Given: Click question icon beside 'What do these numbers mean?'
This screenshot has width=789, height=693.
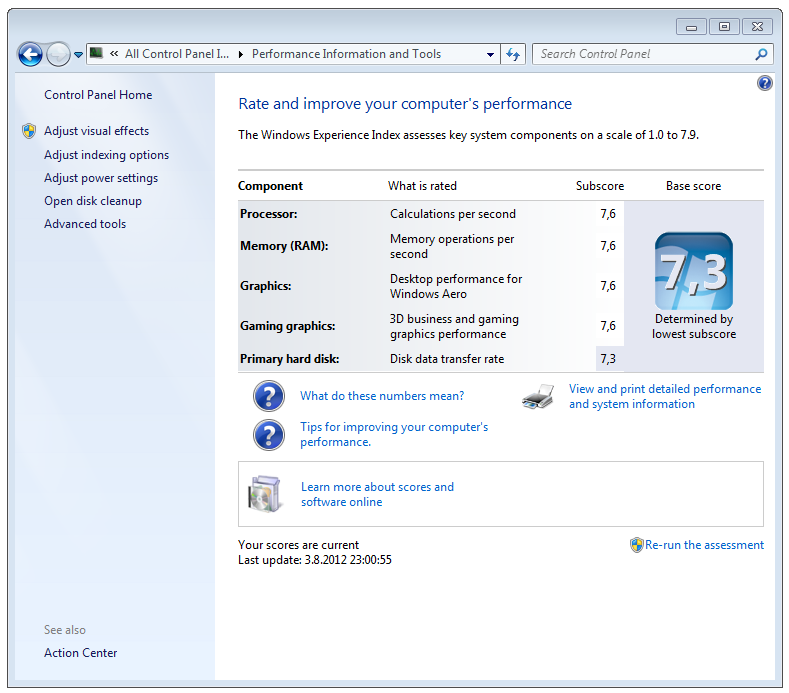Looking at the screenshot, I should pyautogui.click(x=269, y=397).
